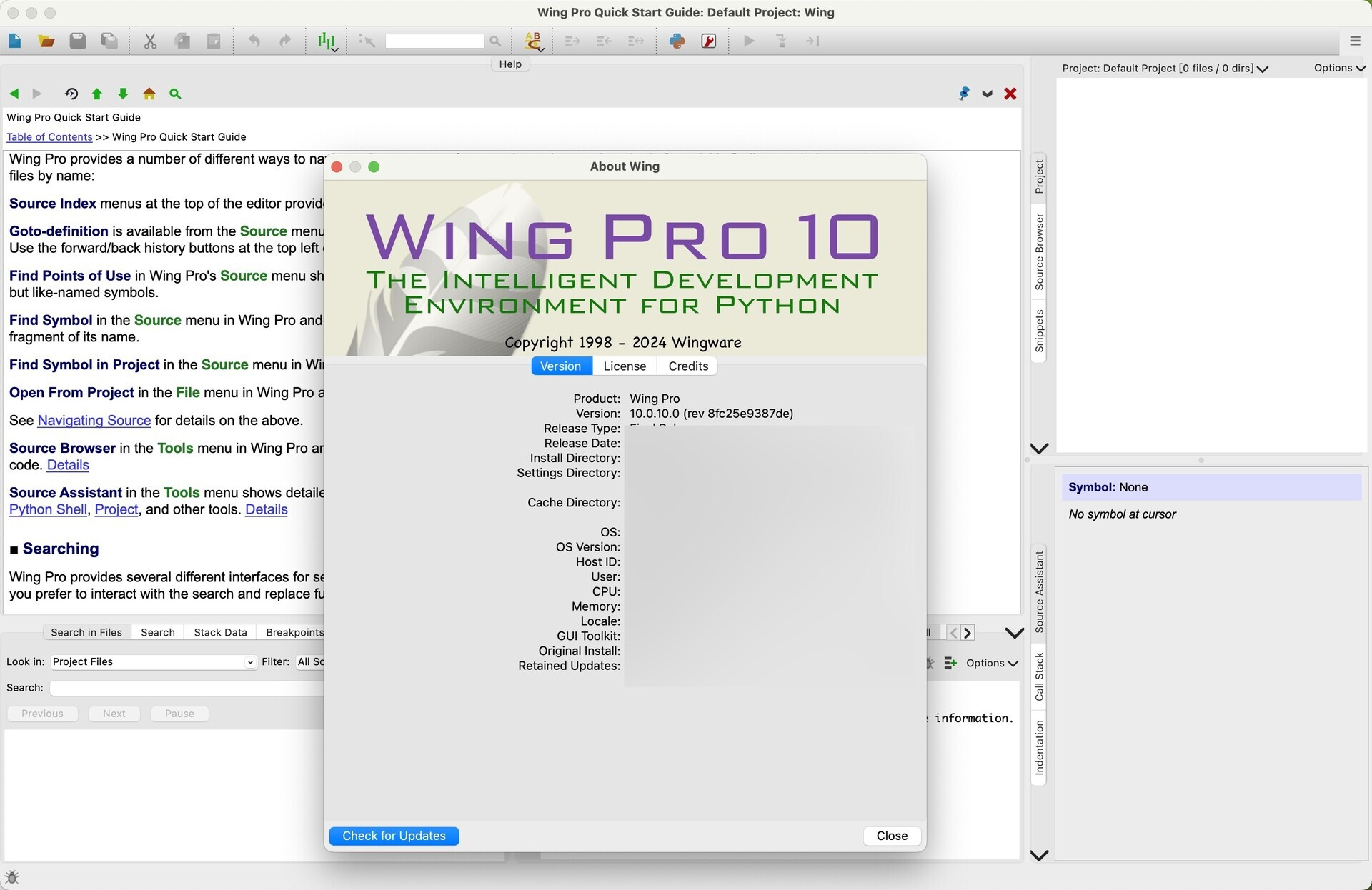Show next bottom panel tabs arrow
Screen dimensions: 1372x890
(x=967, y=633)
